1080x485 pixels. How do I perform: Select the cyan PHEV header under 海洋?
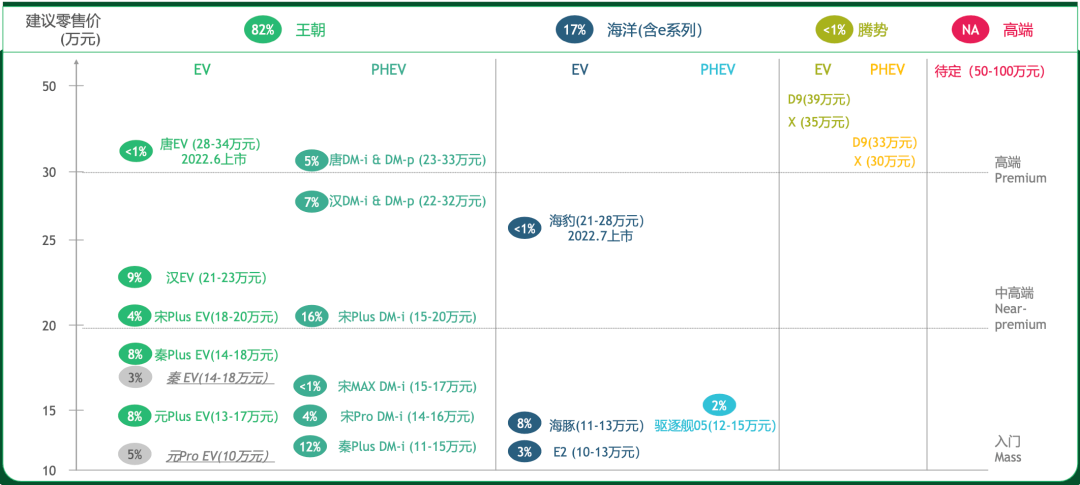click(718, 70)
